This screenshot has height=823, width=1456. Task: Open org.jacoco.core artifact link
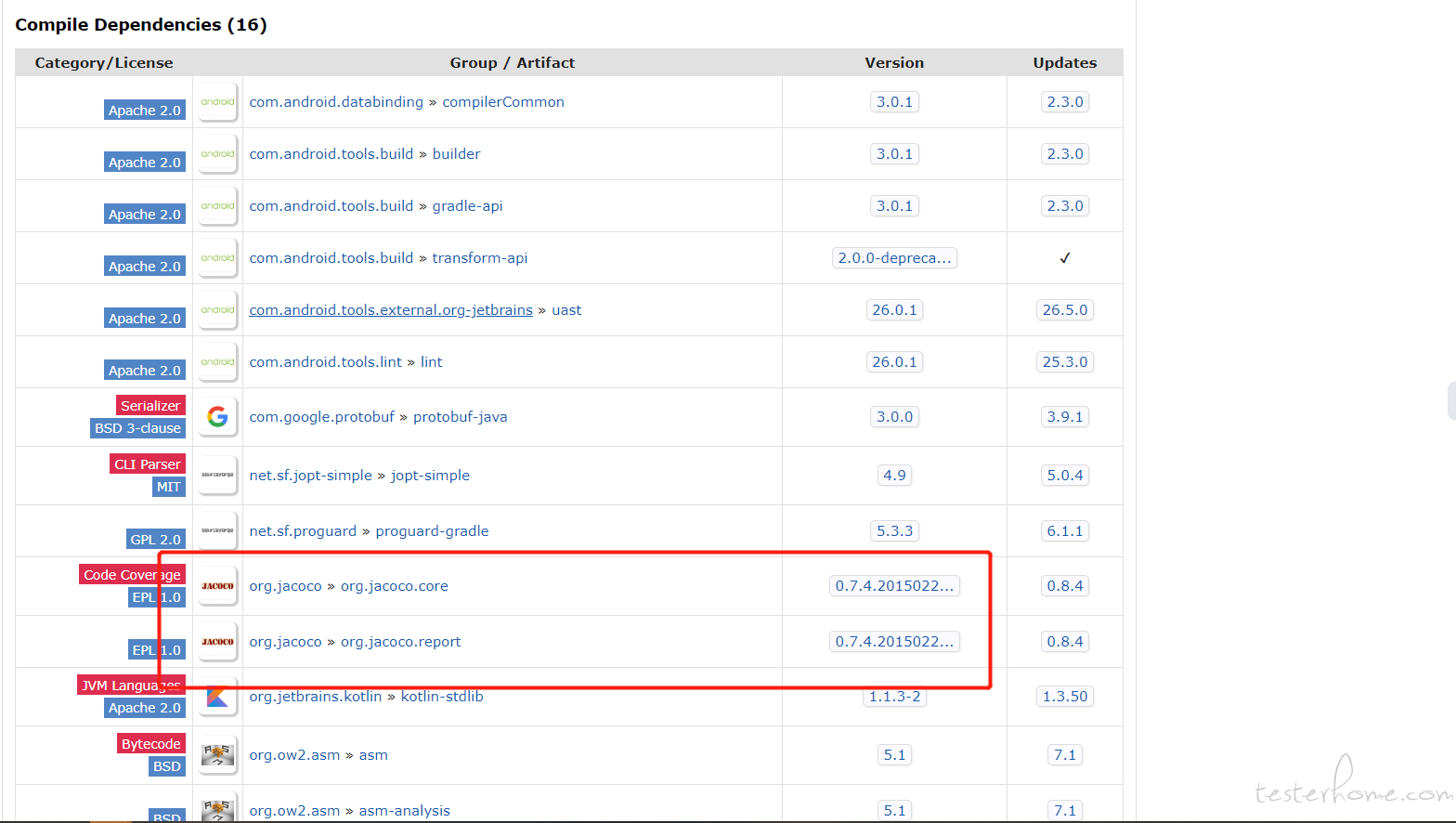[394, 586]
